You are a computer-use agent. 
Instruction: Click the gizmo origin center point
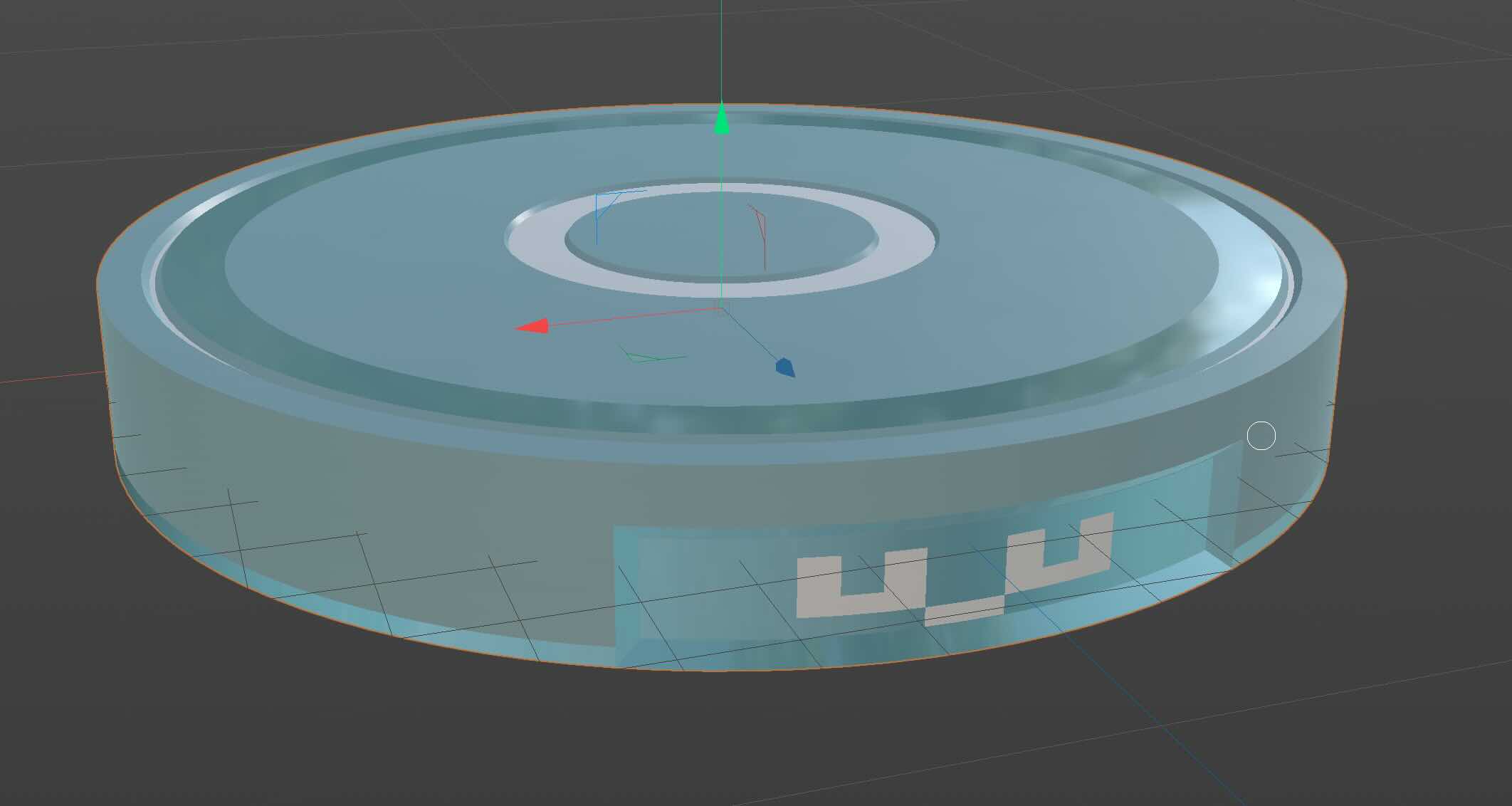[722, 308]
